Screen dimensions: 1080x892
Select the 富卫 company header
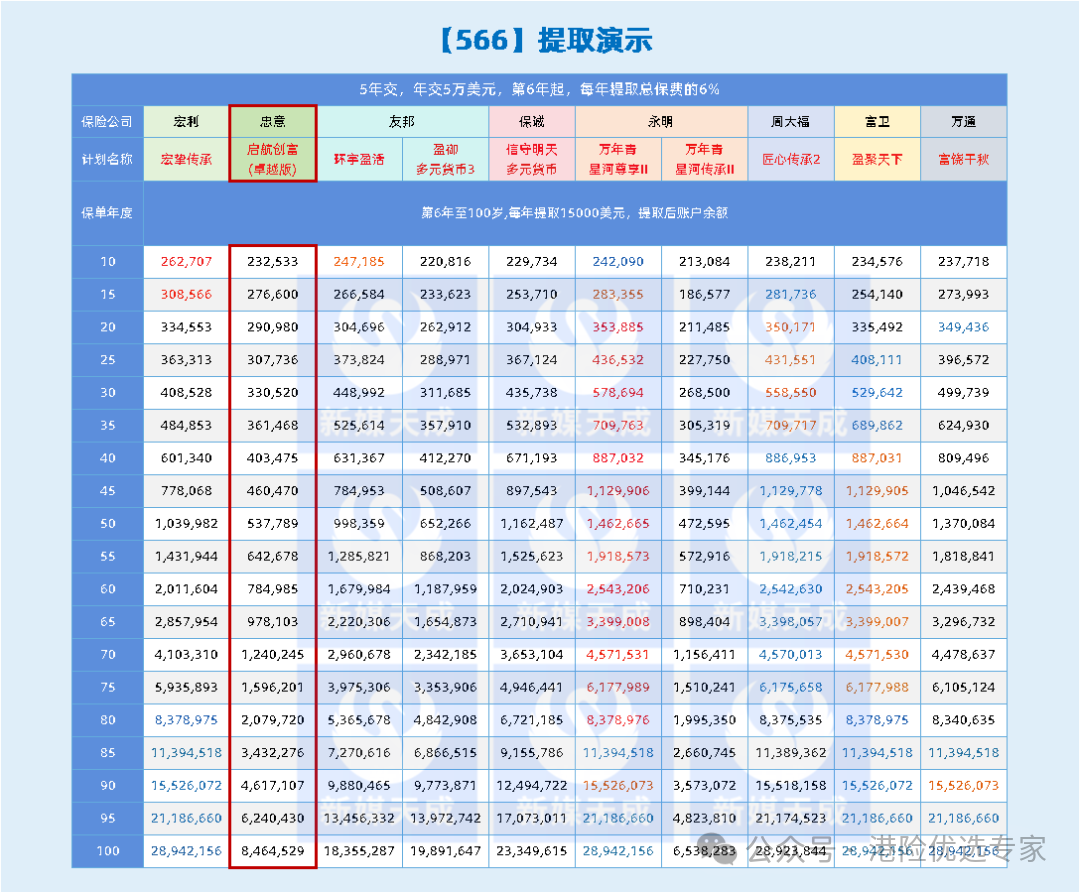(x=878, y=122)
